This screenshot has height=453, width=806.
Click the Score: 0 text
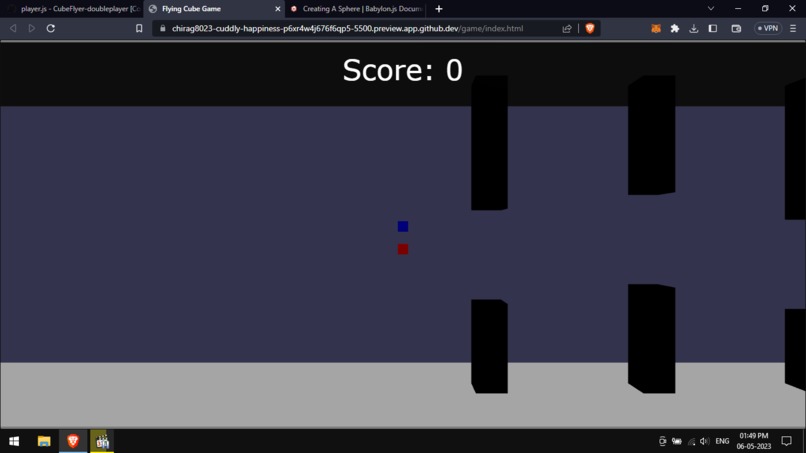coord(402,70)
